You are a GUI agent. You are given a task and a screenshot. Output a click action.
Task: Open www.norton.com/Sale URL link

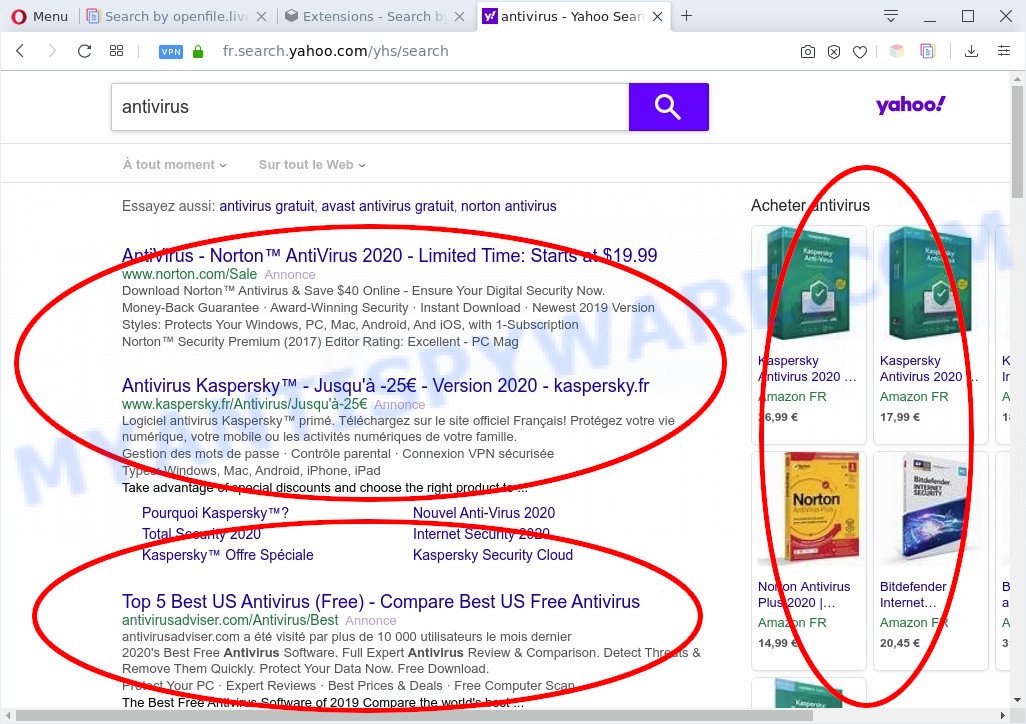pos(189,274)
